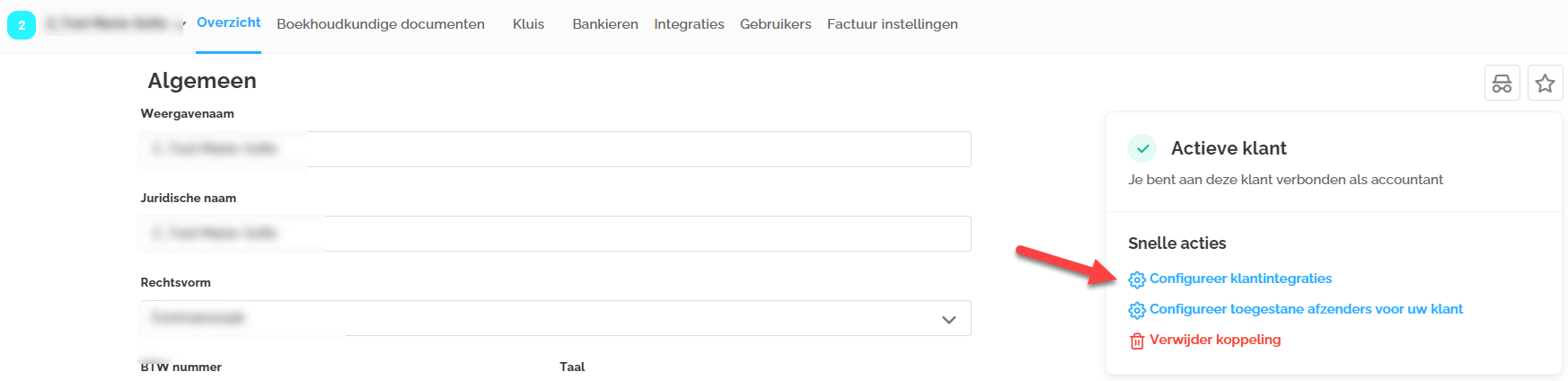The image size is (1568, 381).
Task: Click the incognito glasses icon button
Action: tap(1502, 84)
